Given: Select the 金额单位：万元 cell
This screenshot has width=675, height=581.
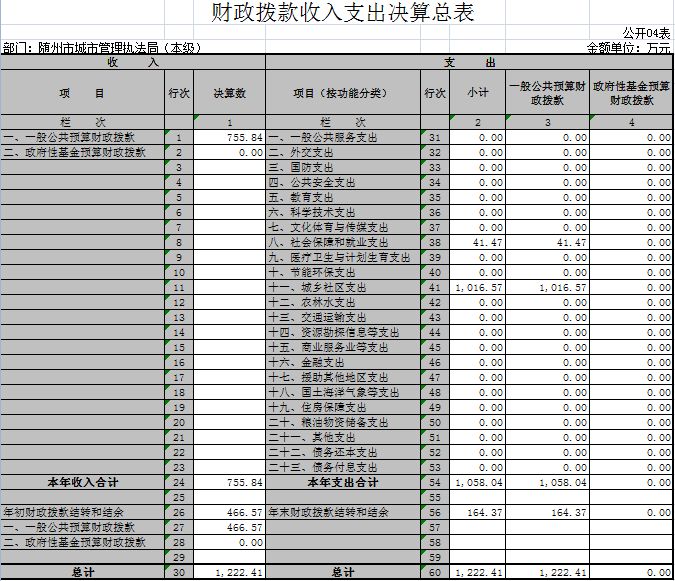Looking at the screenshot, I should (x=628, y=47).
